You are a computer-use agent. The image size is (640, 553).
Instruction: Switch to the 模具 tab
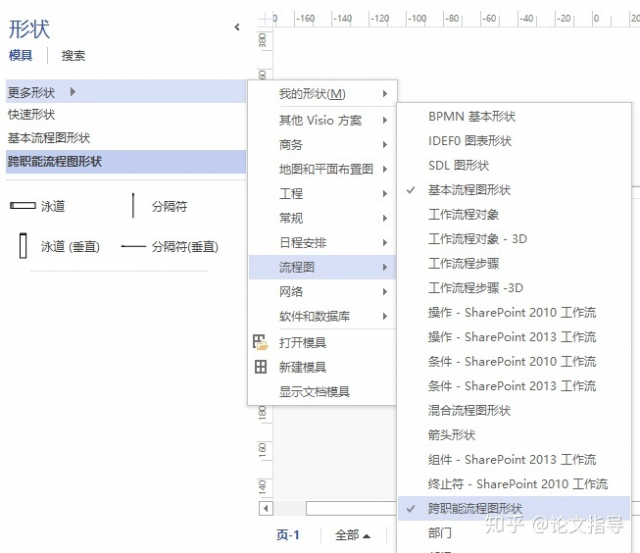coord(20,55)
